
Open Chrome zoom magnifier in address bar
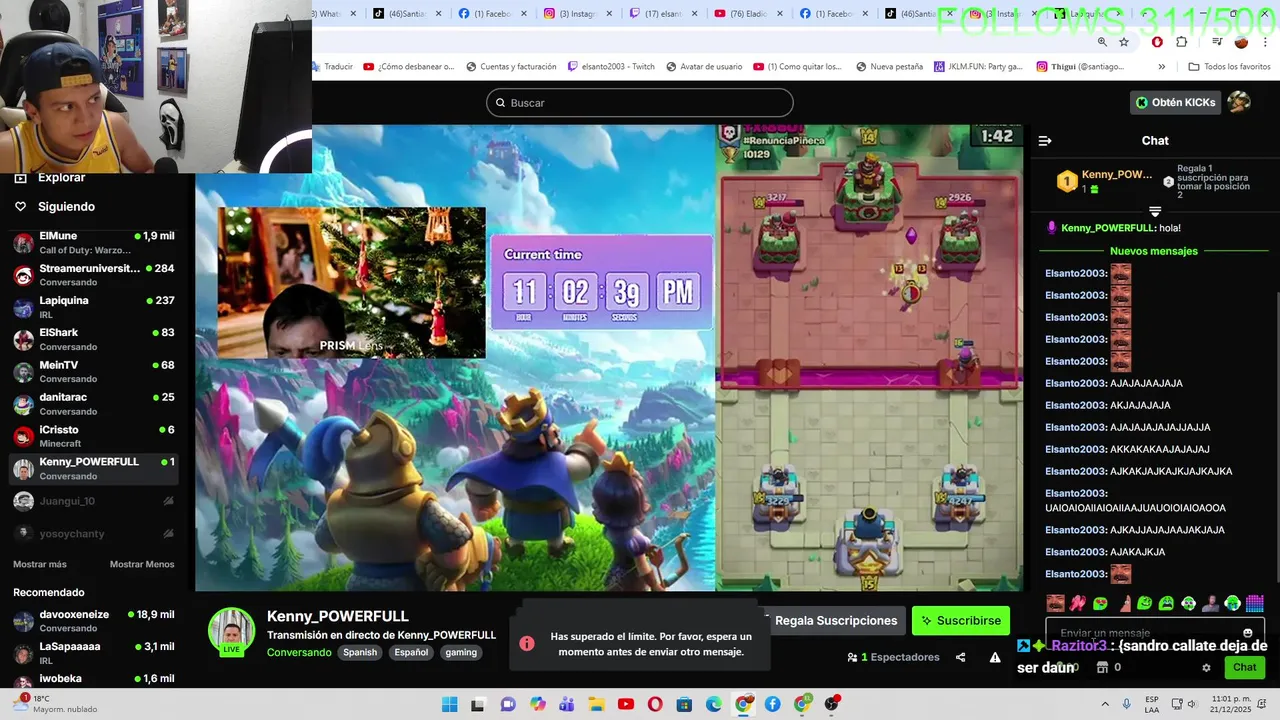pyautogui.click(x=1102, y=42)
